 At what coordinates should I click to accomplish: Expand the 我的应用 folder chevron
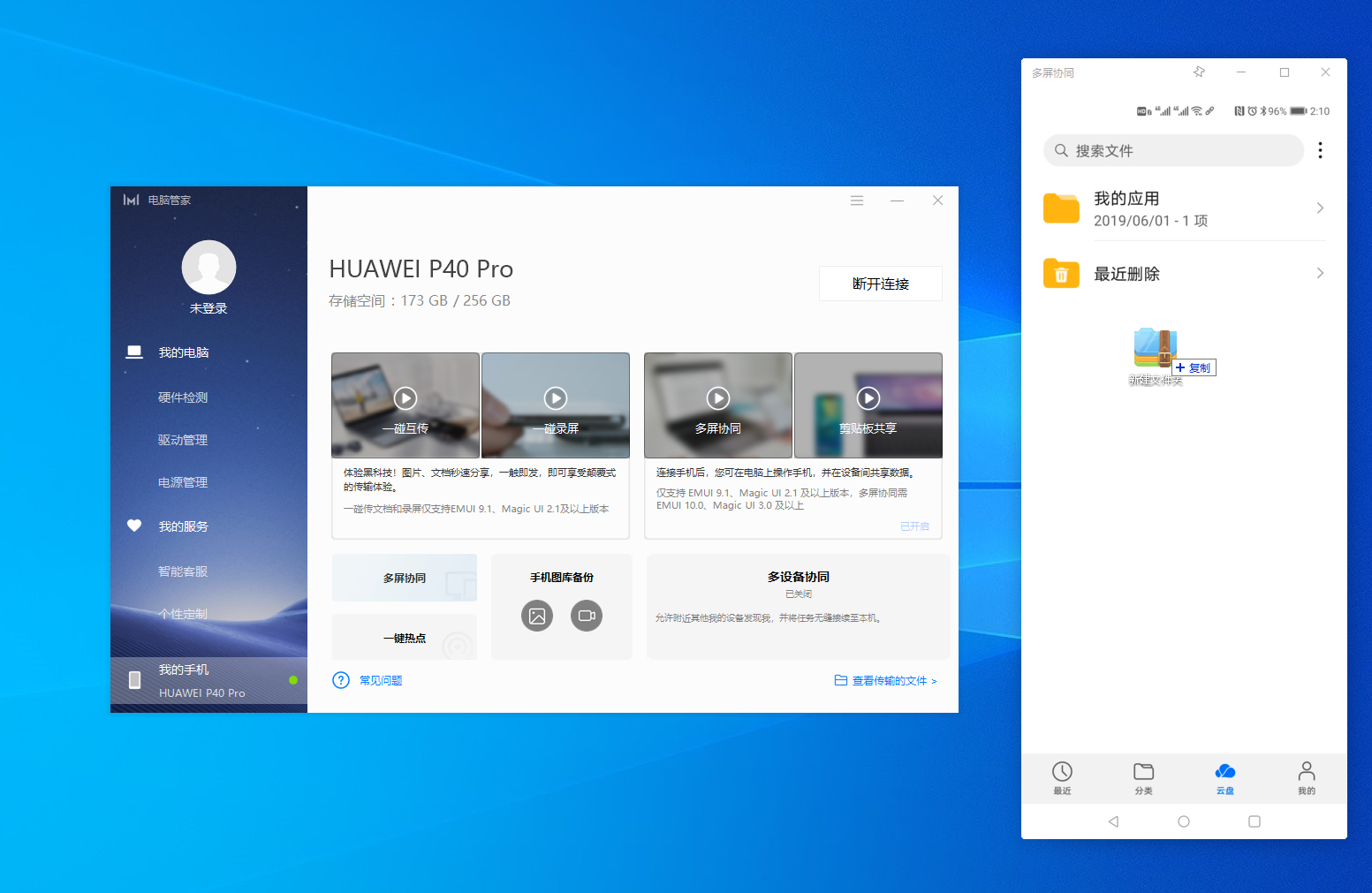tap(1320, 208)
